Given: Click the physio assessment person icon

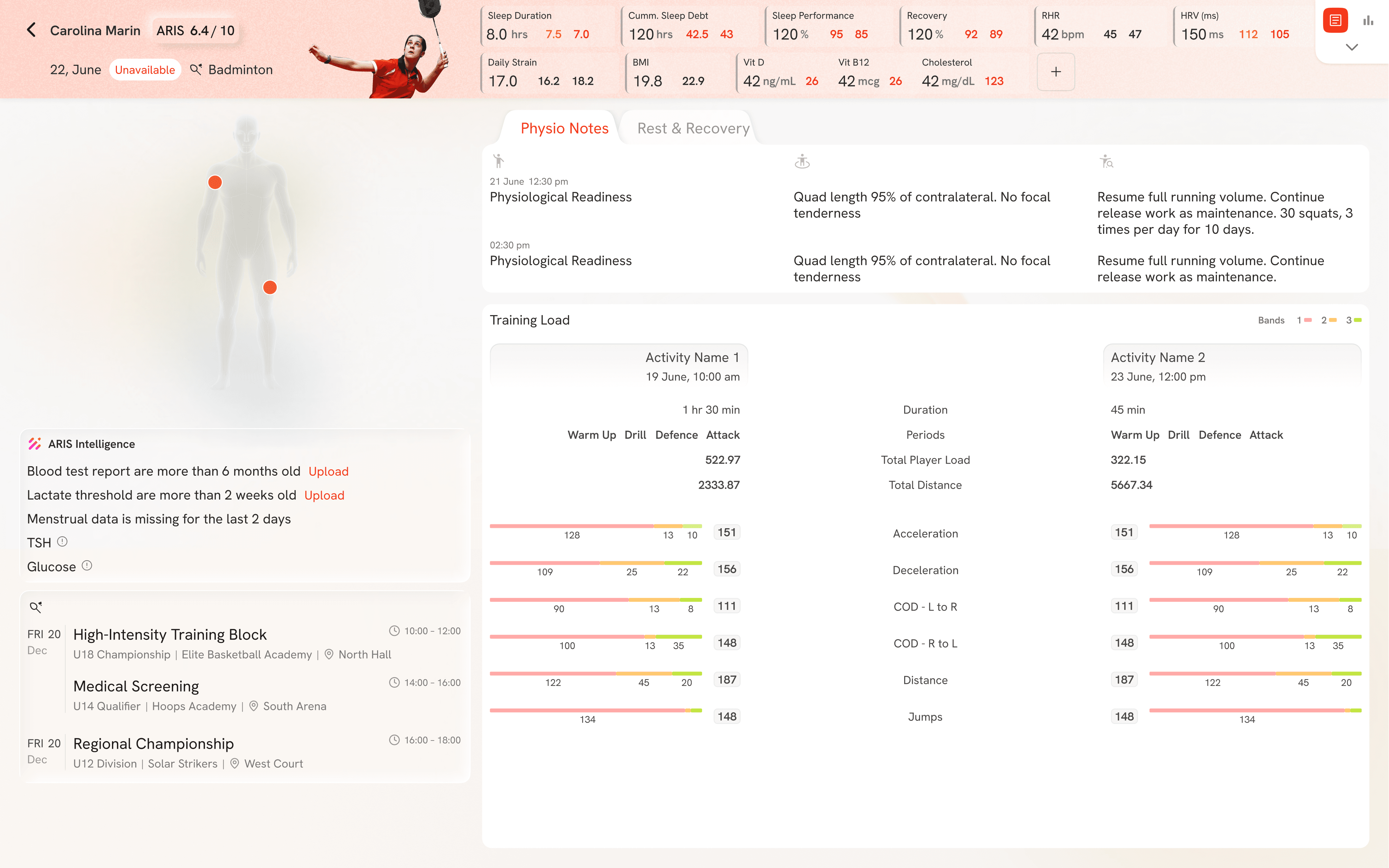Looking at the screenshot, I should click(498, 161).
